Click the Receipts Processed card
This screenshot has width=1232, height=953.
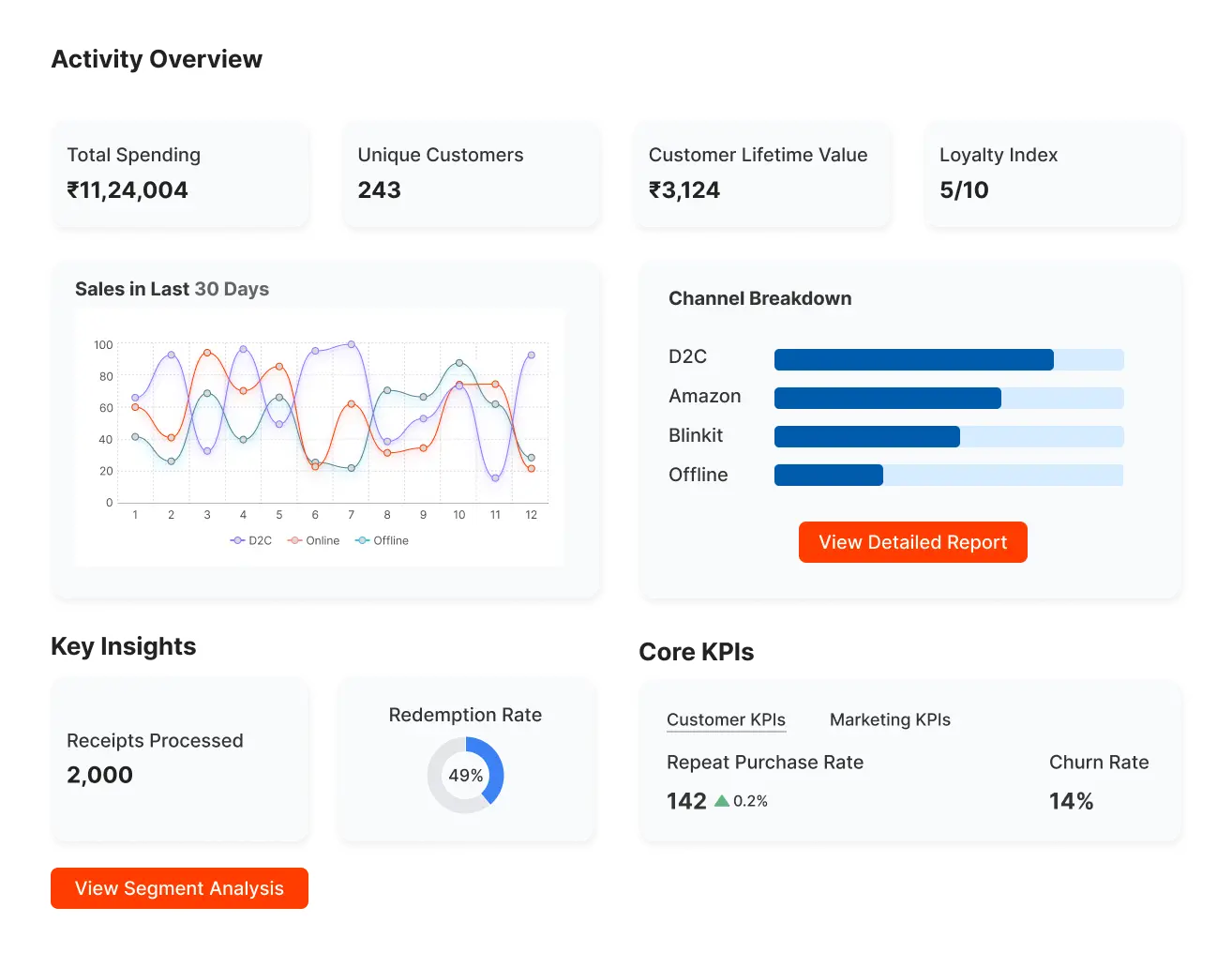coord(180,760)
